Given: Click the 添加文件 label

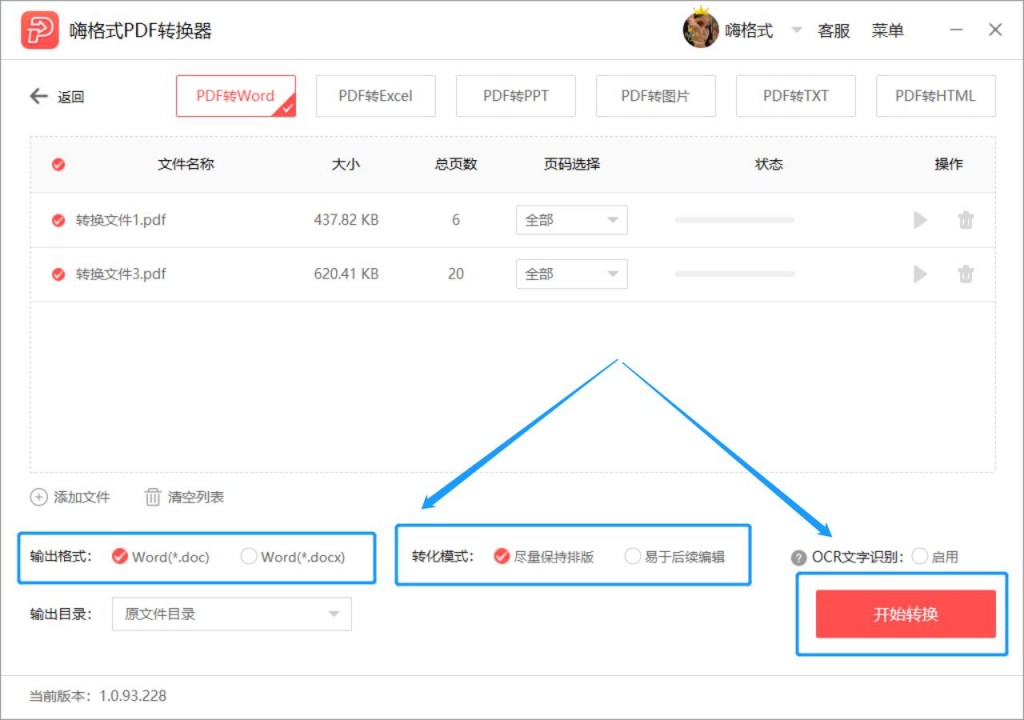Looking at the screenshot, I should click(x=82, y=497).
